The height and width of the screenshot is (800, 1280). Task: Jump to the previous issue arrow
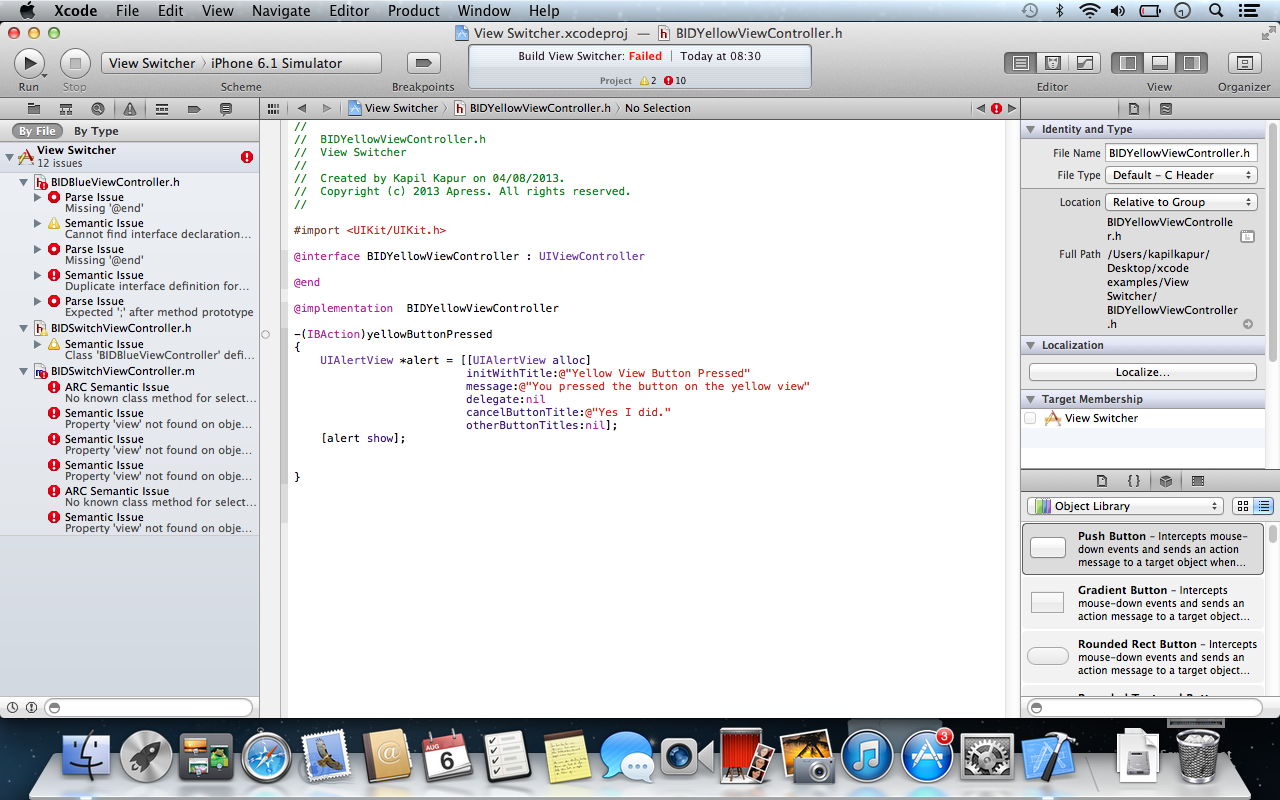tap(981, 108)
